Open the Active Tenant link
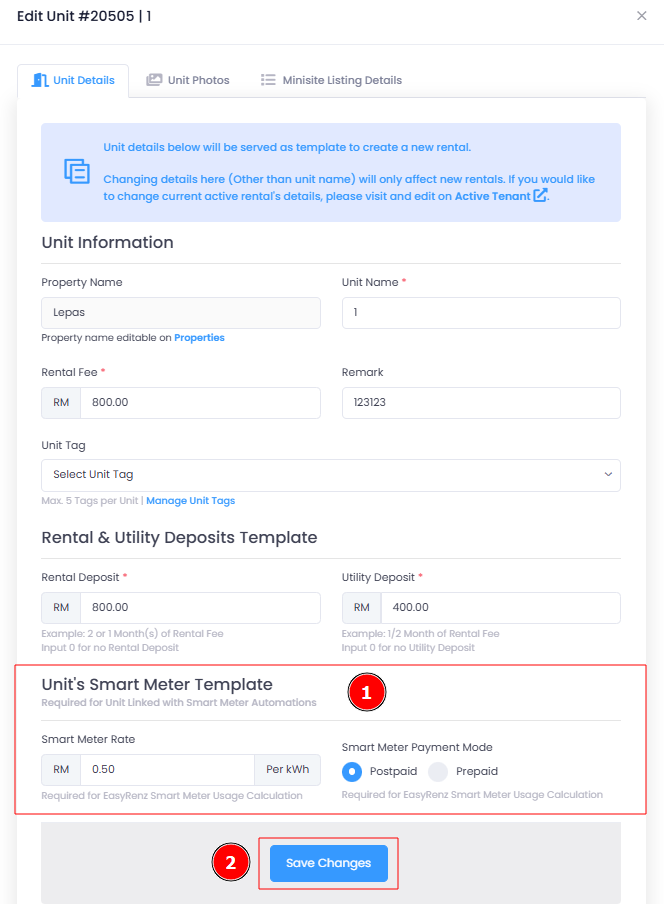This screenshot has height=904, width=664. (x=492, y=196)
